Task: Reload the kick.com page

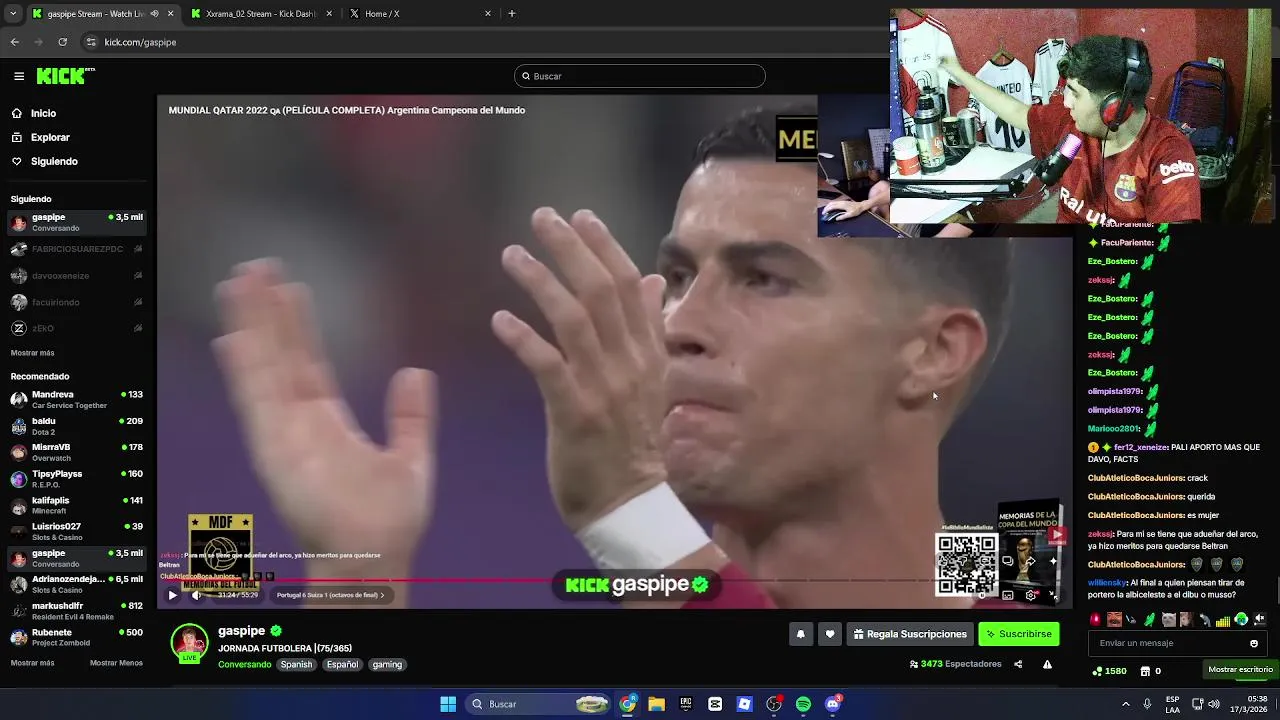Action: point(62,42)
